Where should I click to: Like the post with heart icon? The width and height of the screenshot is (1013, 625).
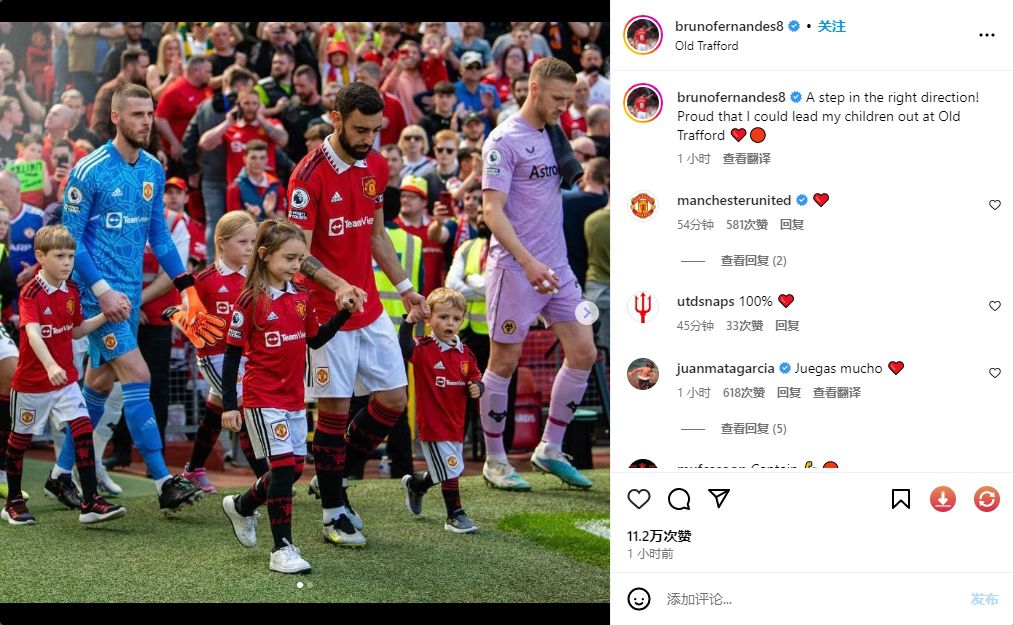[639, 499]
